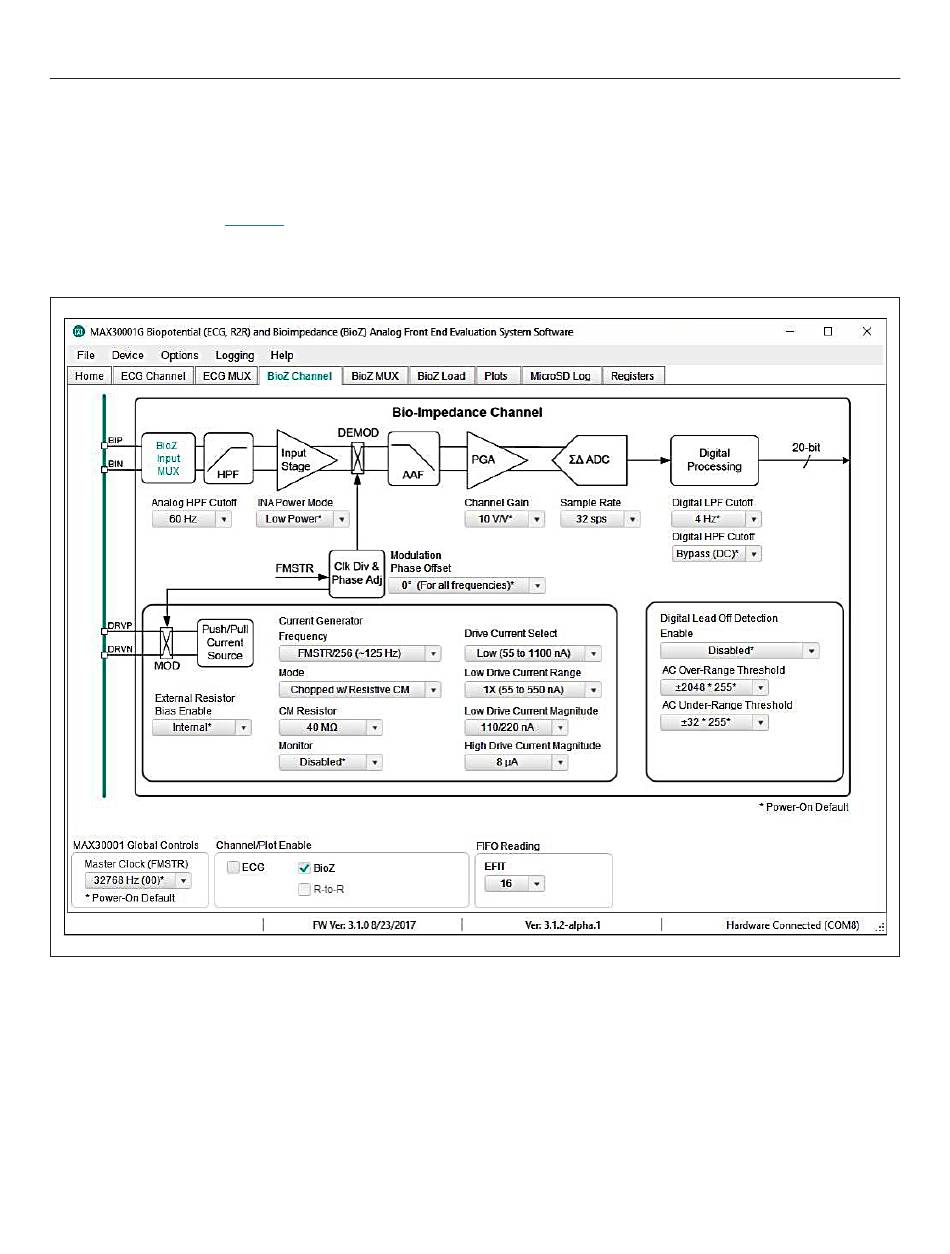Click the Push/Pull Current Source block
950x1254 pixels.
[x=224, y=642]
